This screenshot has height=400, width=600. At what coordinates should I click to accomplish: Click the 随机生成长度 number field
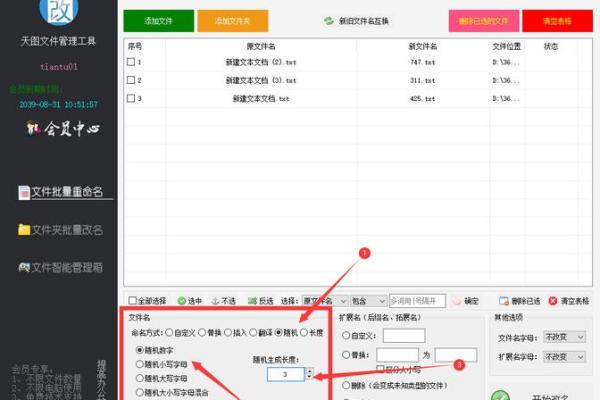(x=285, y=374)
